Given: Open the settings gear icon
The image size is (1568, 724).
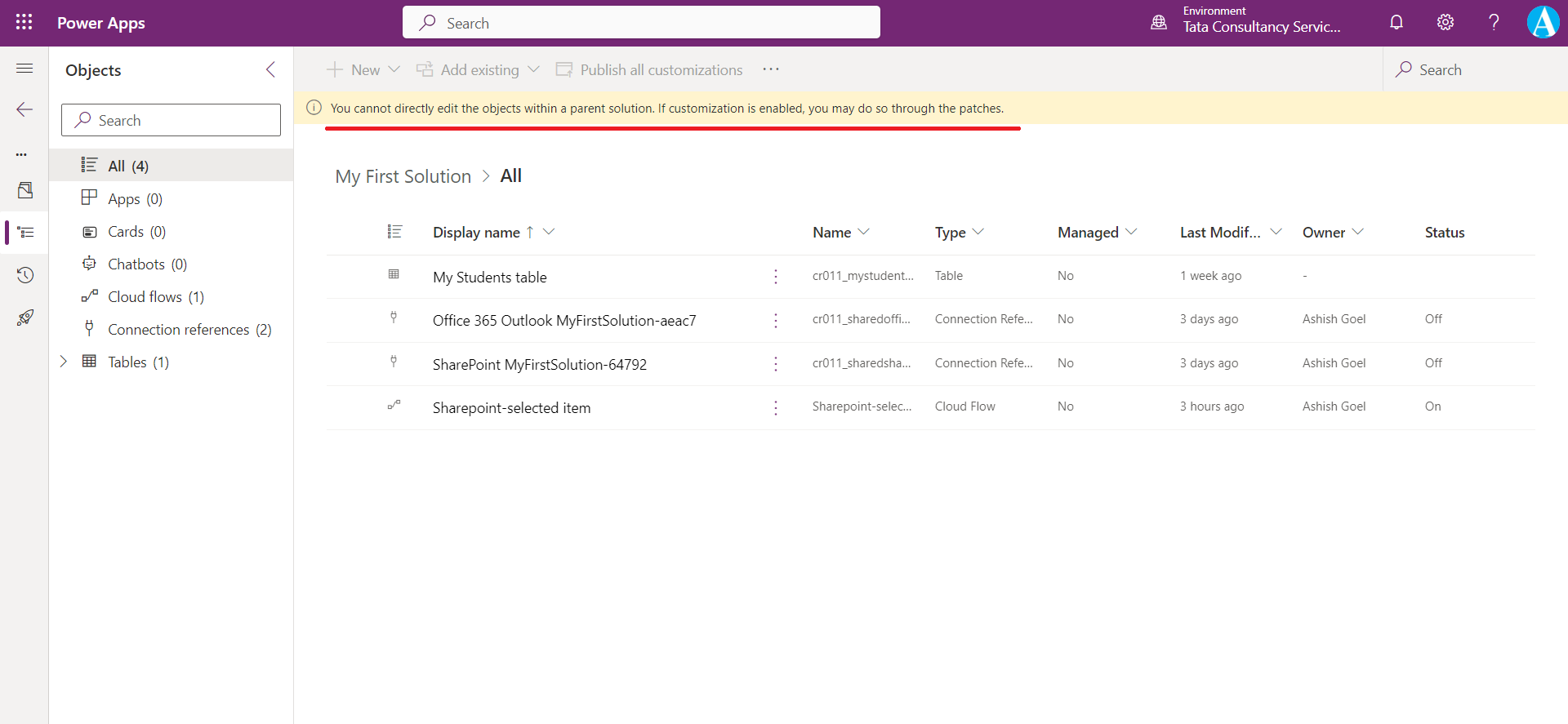Looking at the screenshot, I should (x=1445, y=22).
